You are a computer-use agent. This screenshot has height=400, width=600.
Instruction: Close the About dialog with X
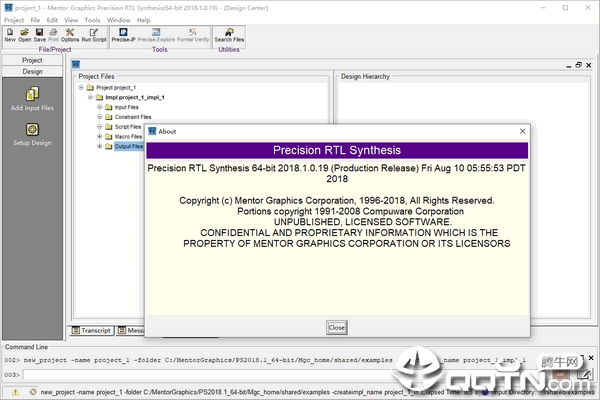[522, 131]
